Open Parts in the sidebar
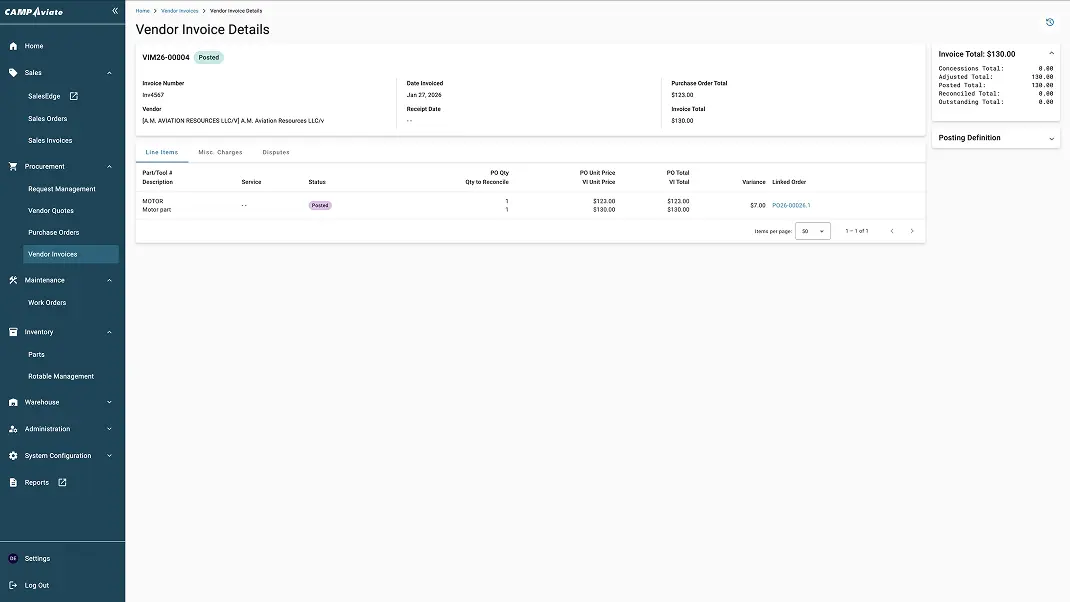 (36, 355)
